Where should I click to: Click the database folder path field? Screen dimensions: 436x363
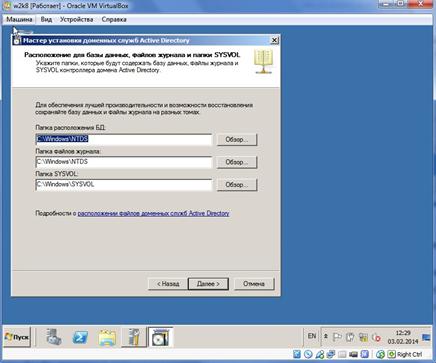pos(123,139)
